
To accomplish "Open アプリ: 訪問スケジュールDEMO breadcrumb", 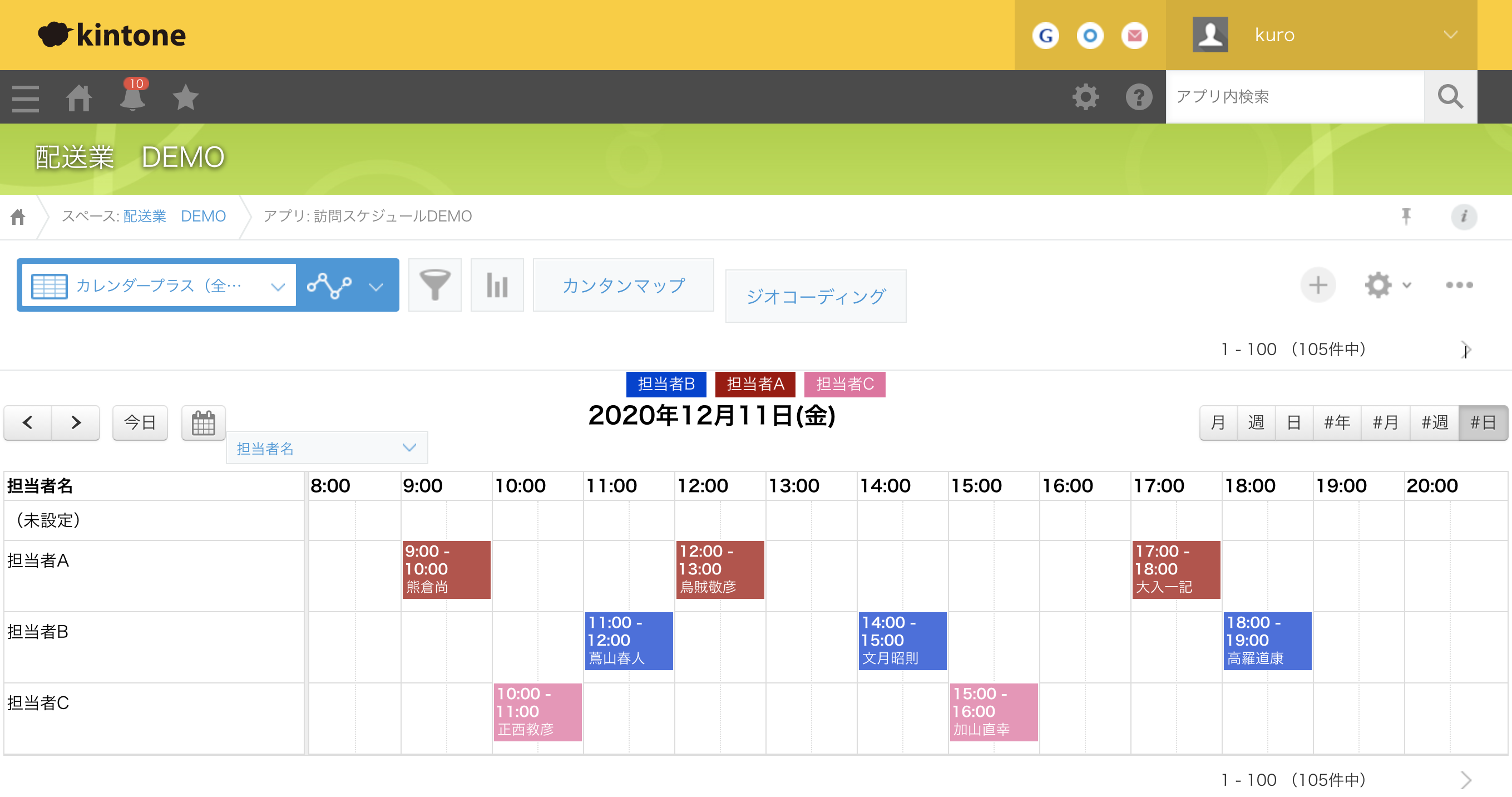I will click(x=368, y=216).
